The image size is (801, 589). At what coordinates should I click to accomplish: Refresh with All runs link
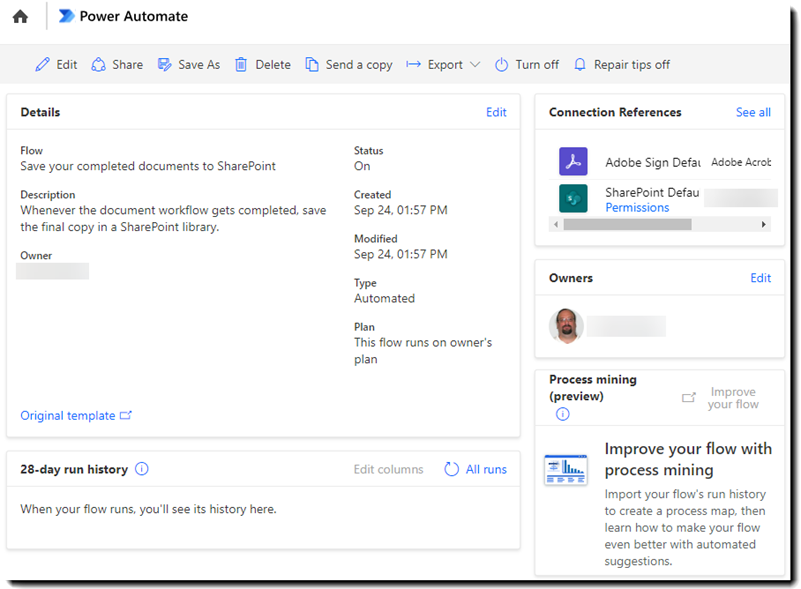[476, 469]
